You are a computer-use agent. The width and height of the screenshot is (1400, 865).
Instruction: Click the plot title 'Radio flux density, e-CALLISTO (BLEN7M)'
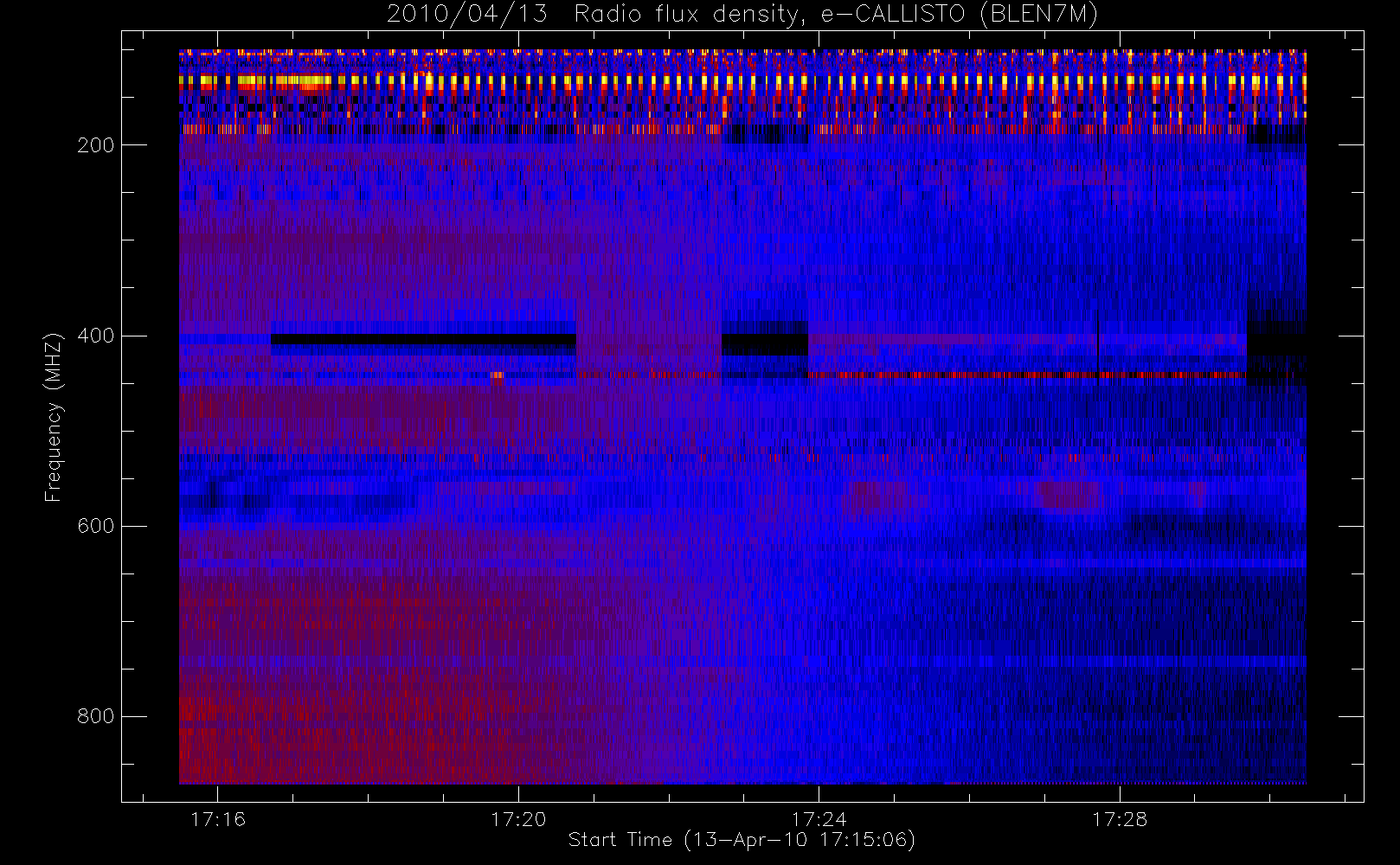(836, 14)
